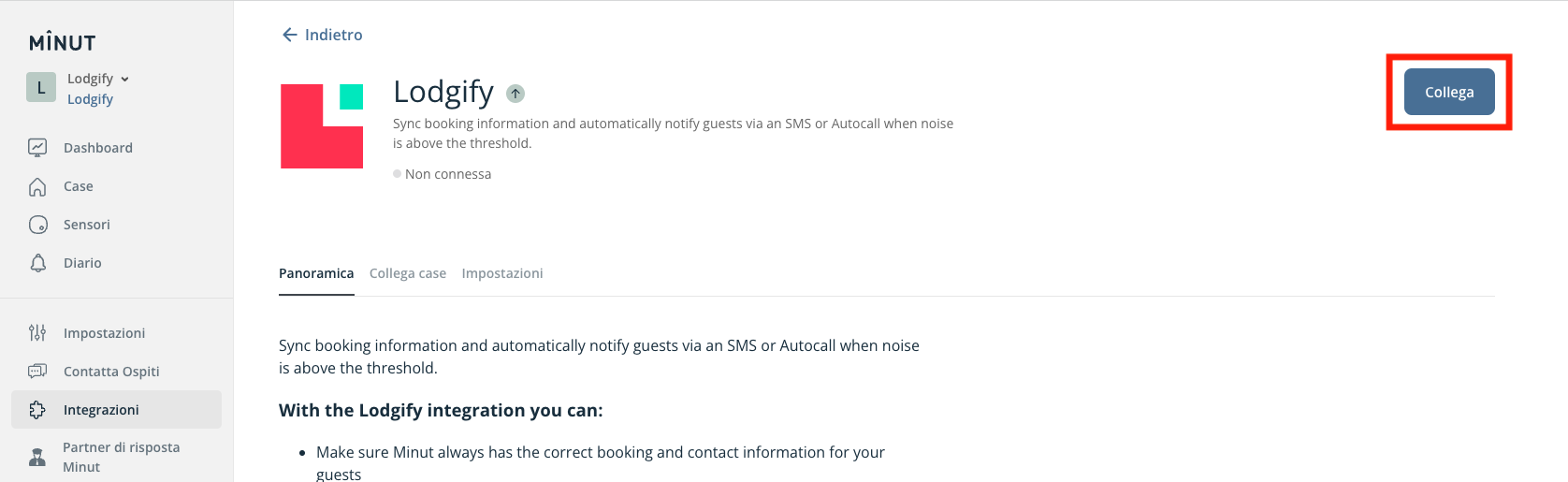This screenshot has height=482, width=1568.
Task: Click the Partner di risposta guard icon
Action: pos(37,457)
